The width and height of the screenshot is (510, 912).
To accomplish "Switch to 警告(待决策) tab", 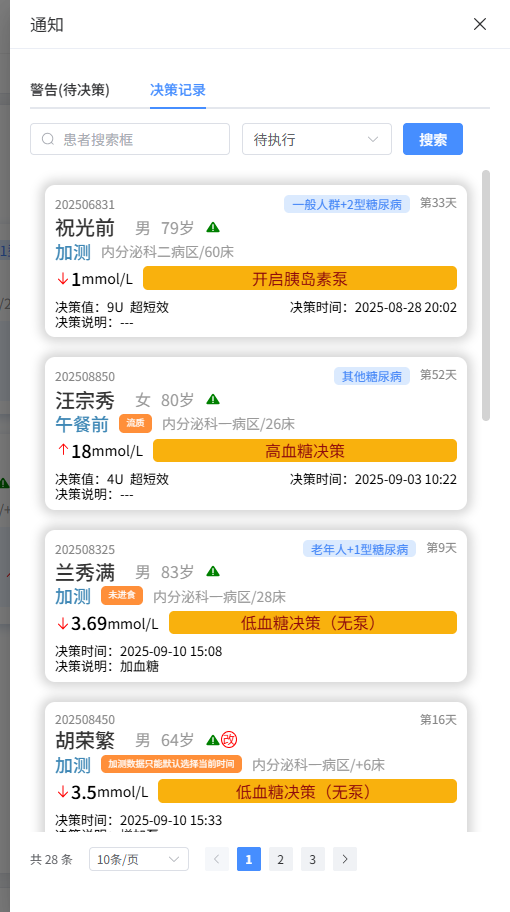I will click(70, 90).
